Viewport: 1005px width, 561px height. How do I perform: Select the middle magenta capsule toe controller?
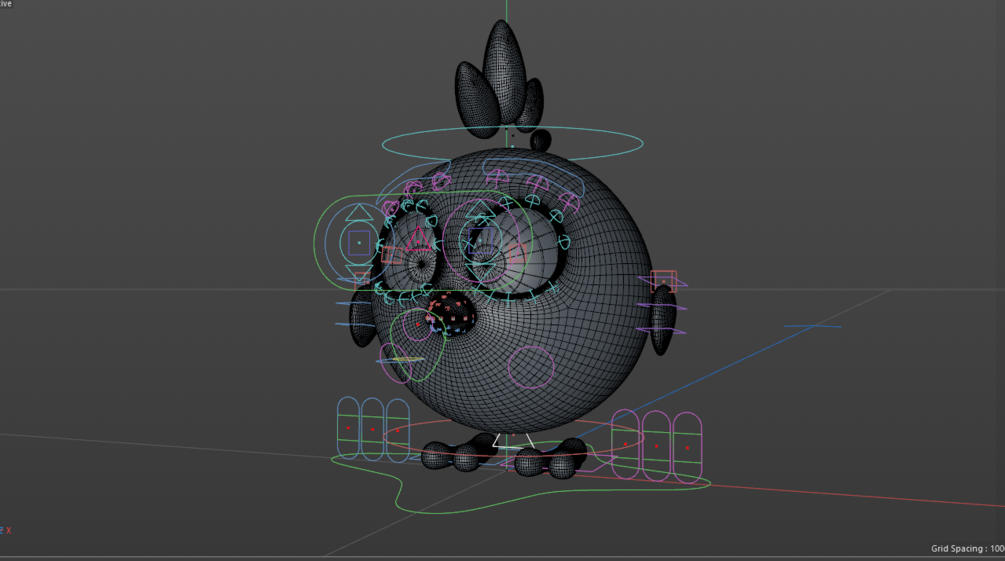point(656,446)
